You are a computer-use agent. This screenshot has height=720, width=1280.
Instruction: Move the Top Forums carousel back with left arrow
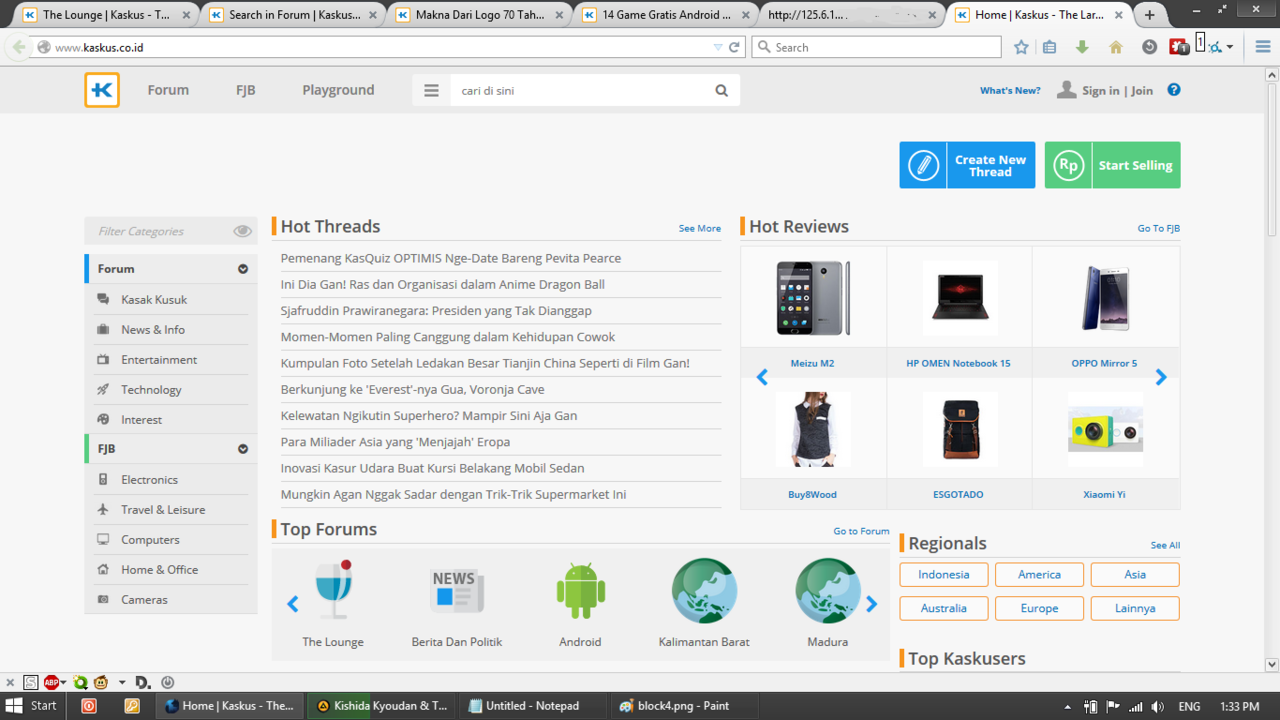[x=292, y=604]
